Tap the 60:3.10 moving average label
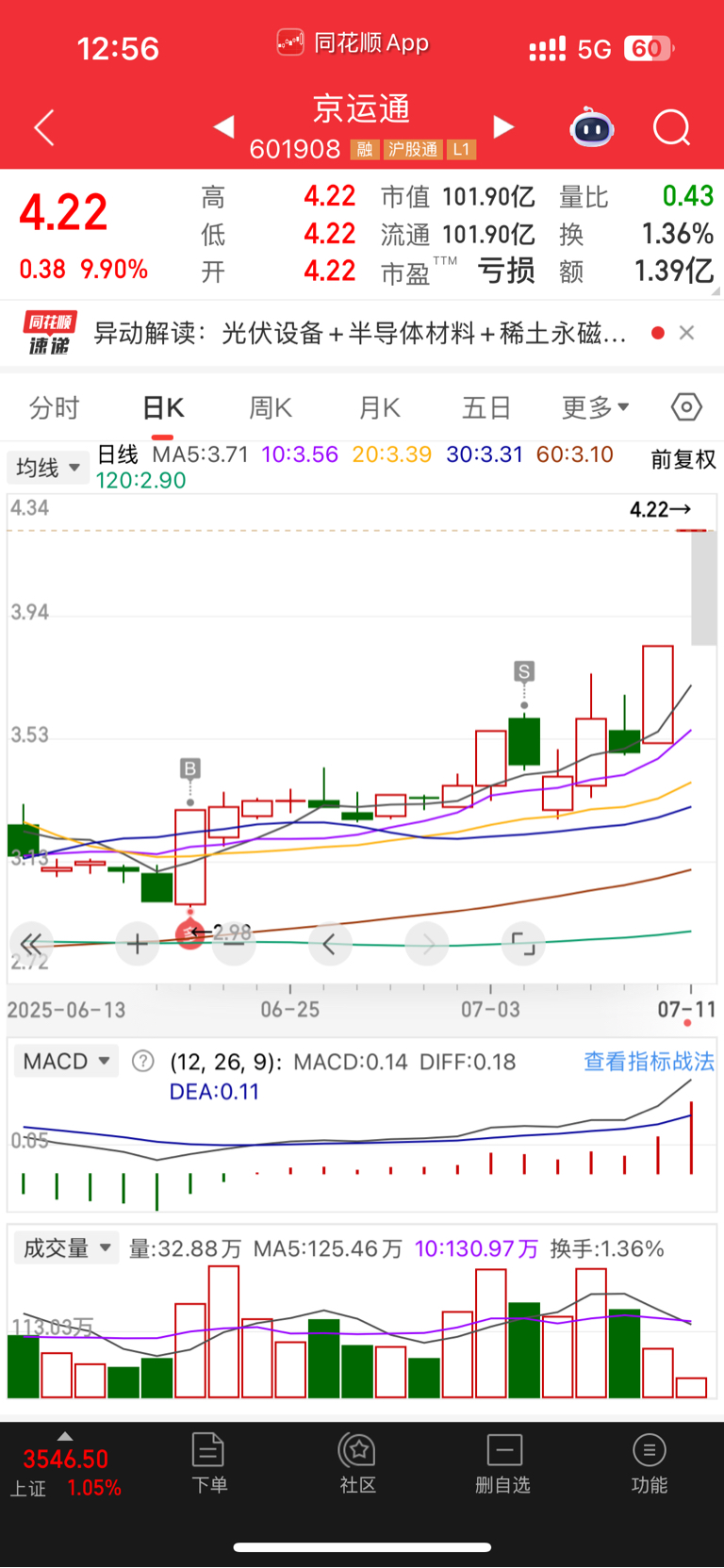 point(575,454)
